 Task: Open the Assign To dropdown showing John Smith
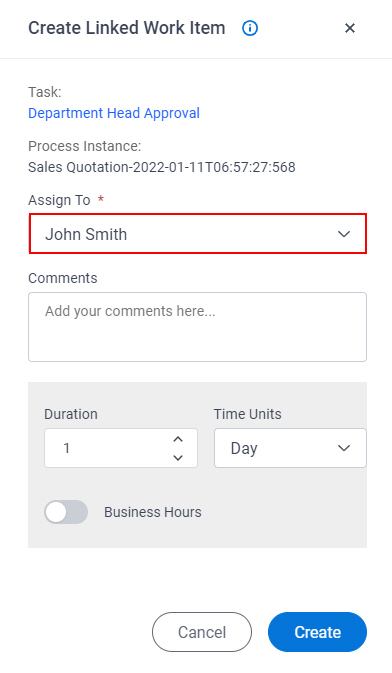pos(198,234)
